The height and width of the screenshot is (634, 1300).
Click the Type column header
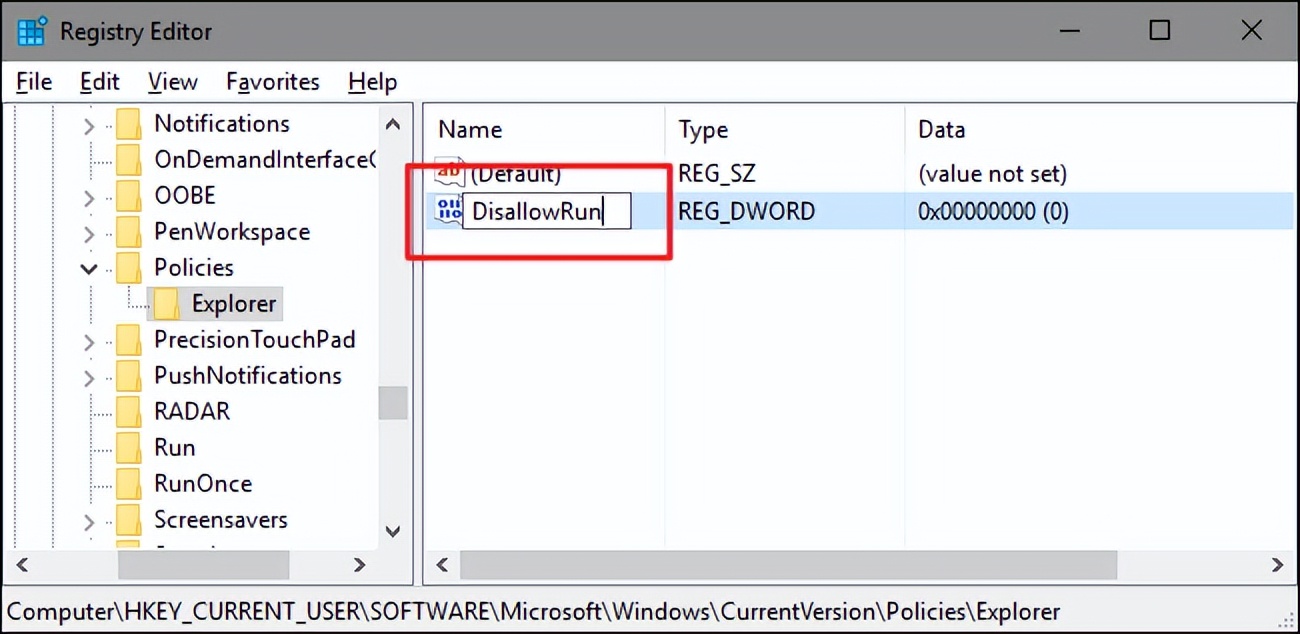(x=703, y=129)
